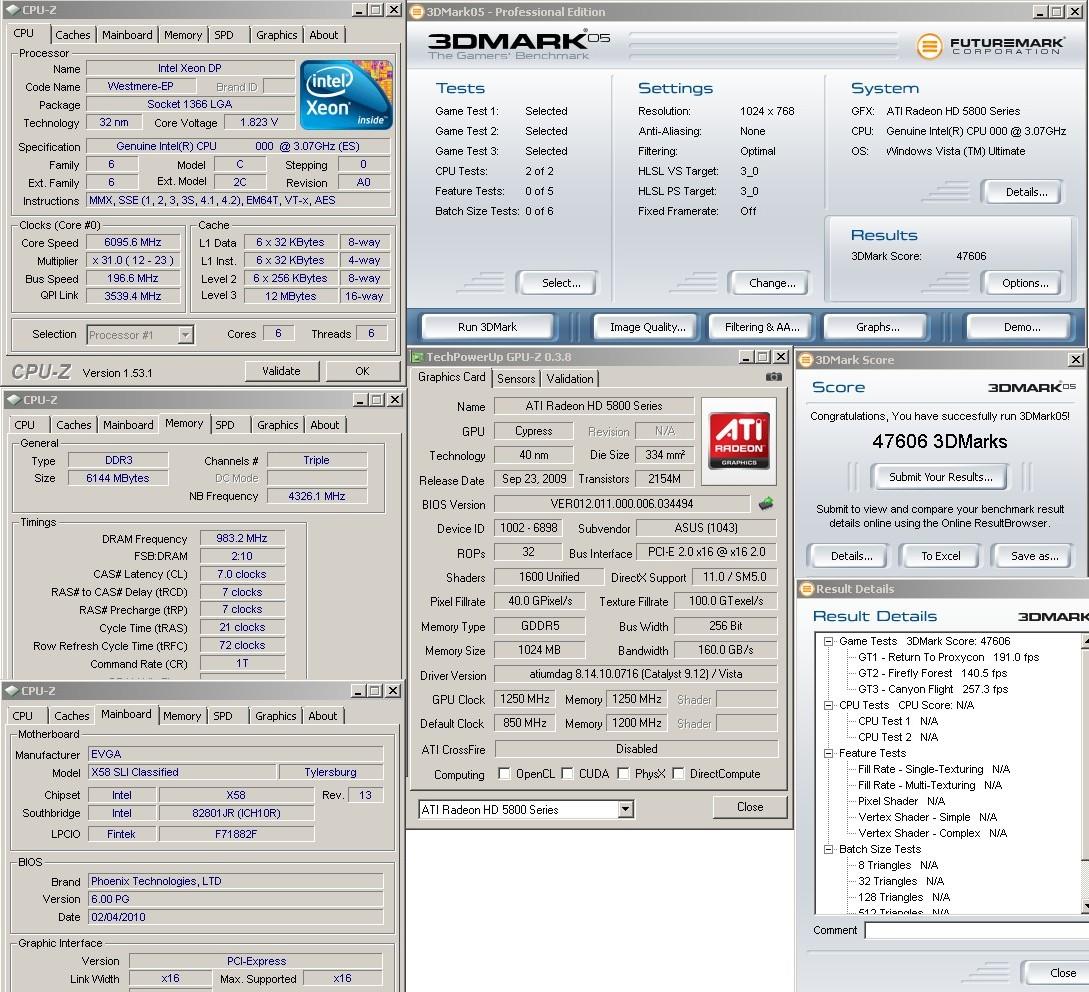Click the GPU-Z title bar icon

click(x=418, y=357)
